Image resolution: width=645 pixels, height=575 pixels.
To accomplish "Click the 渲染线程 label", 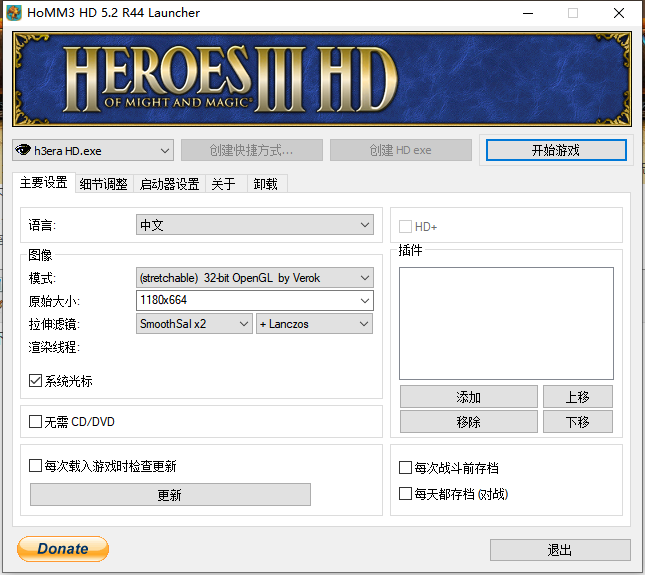I will [54, 347].
